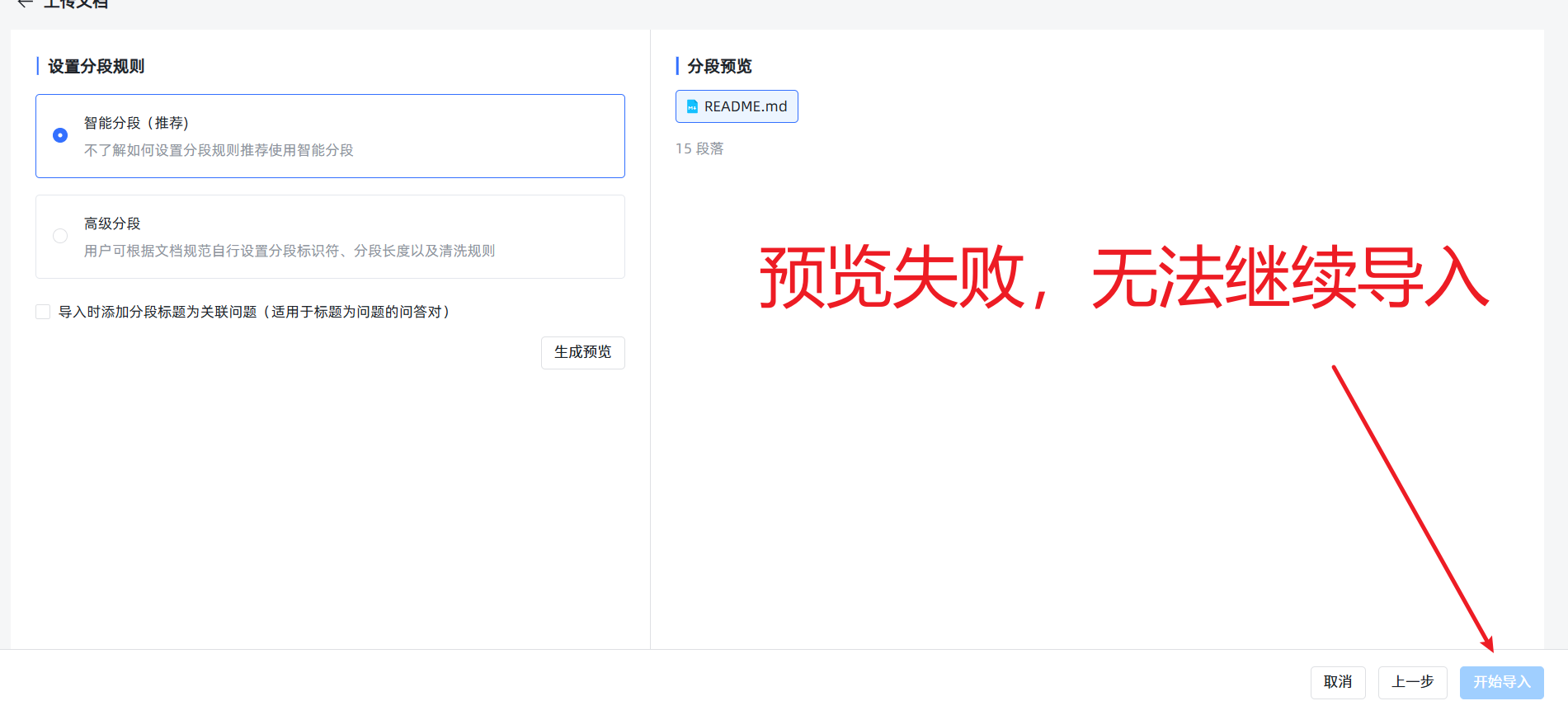This screenshot has height=715, width=1568.
Task: Click the 用户可根据文档规范 description text
Action: tap(290, 251)
